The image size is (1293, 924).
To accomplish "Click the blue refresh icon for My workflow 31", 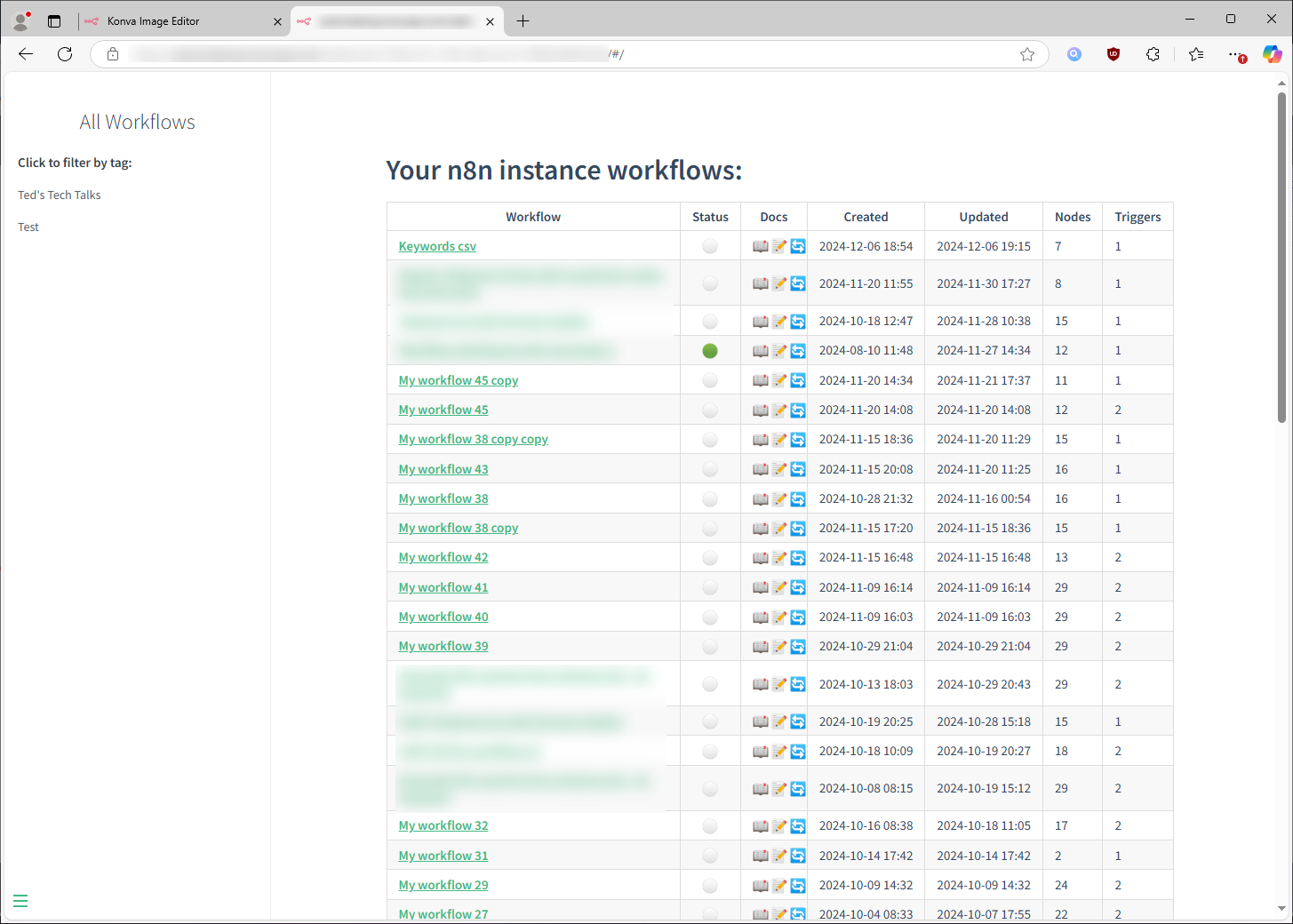I will (798, 856).
